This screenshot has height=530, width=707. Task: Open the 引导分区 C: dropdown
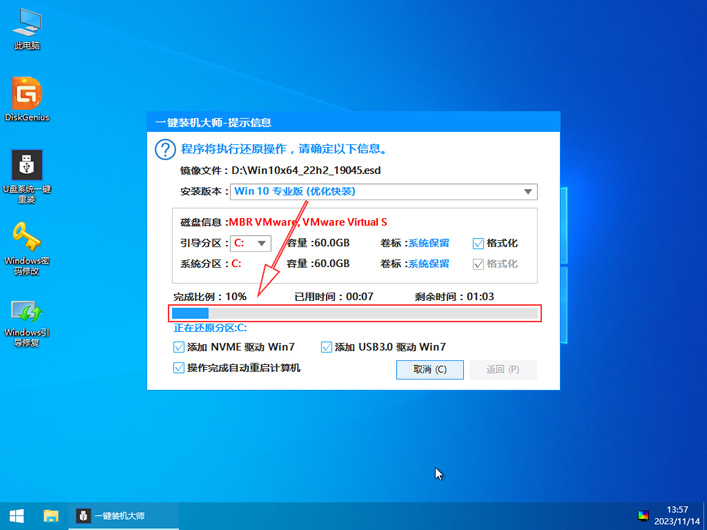click(251, 243)
